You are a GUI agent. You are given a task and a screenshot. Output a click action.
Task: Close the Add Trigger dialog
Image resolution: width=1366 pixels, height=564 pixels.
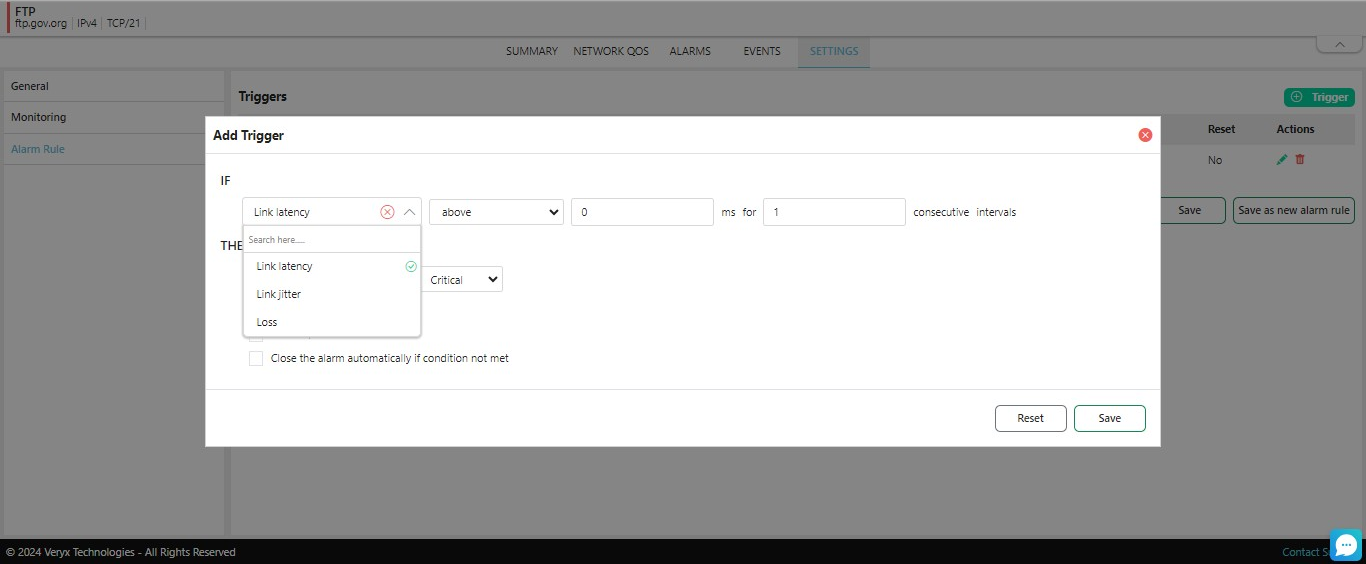click(x=1145, y=135)
